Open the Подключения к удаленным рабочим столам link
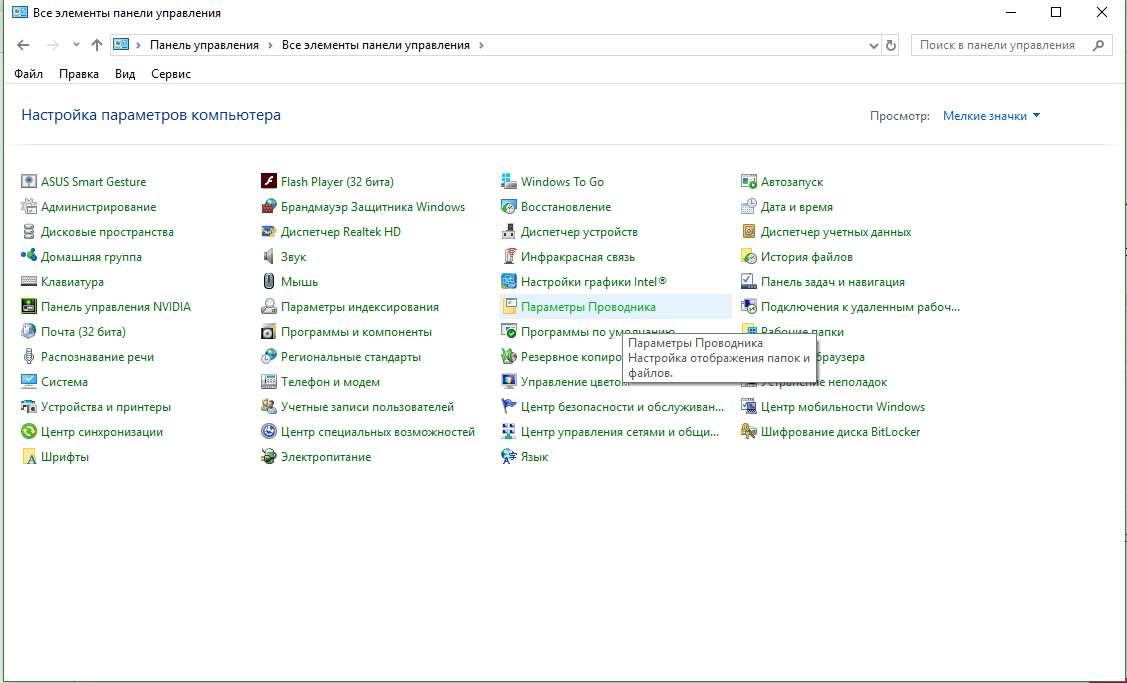The image size is (1127, 683). tap(860, 307)
